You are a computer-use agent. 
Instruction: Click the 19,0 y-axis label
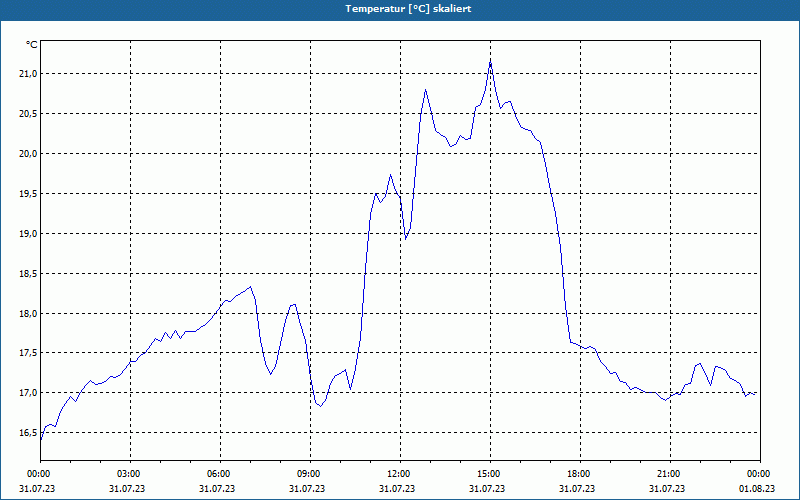(28, 234)
